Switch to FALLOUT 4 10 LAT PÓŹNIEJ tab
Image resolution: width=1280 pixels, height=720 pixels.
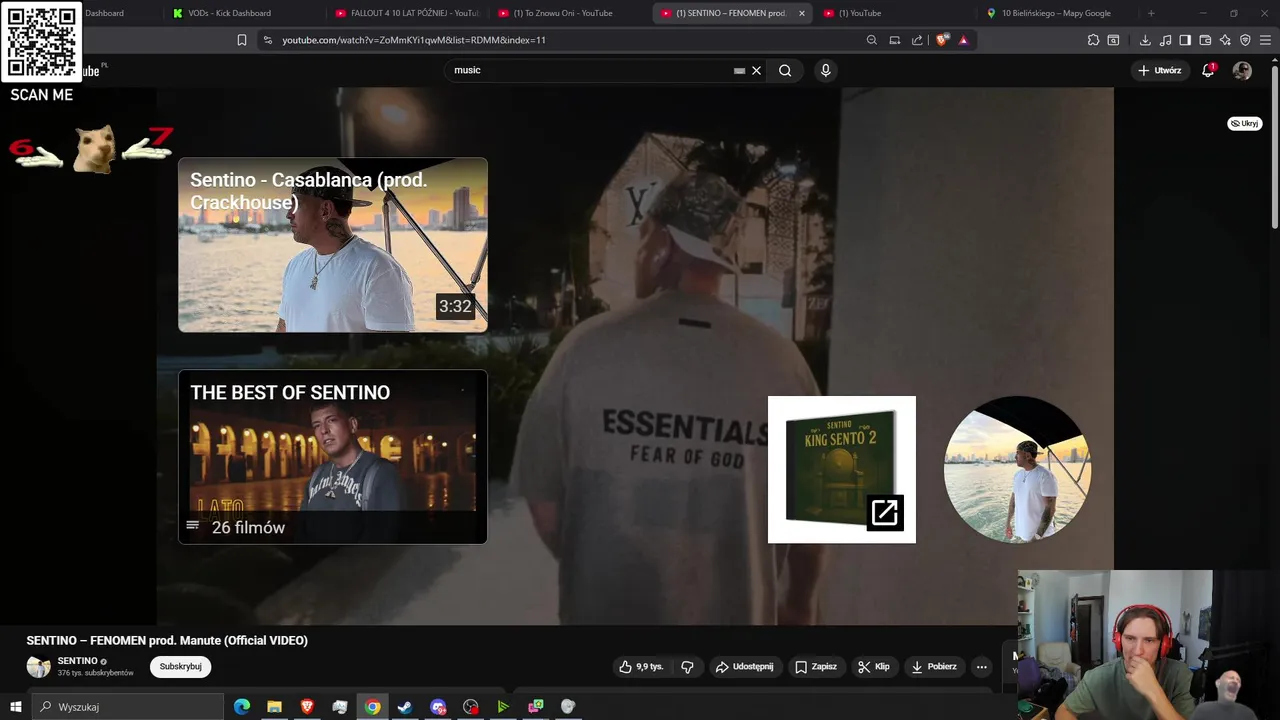[407, 13]
